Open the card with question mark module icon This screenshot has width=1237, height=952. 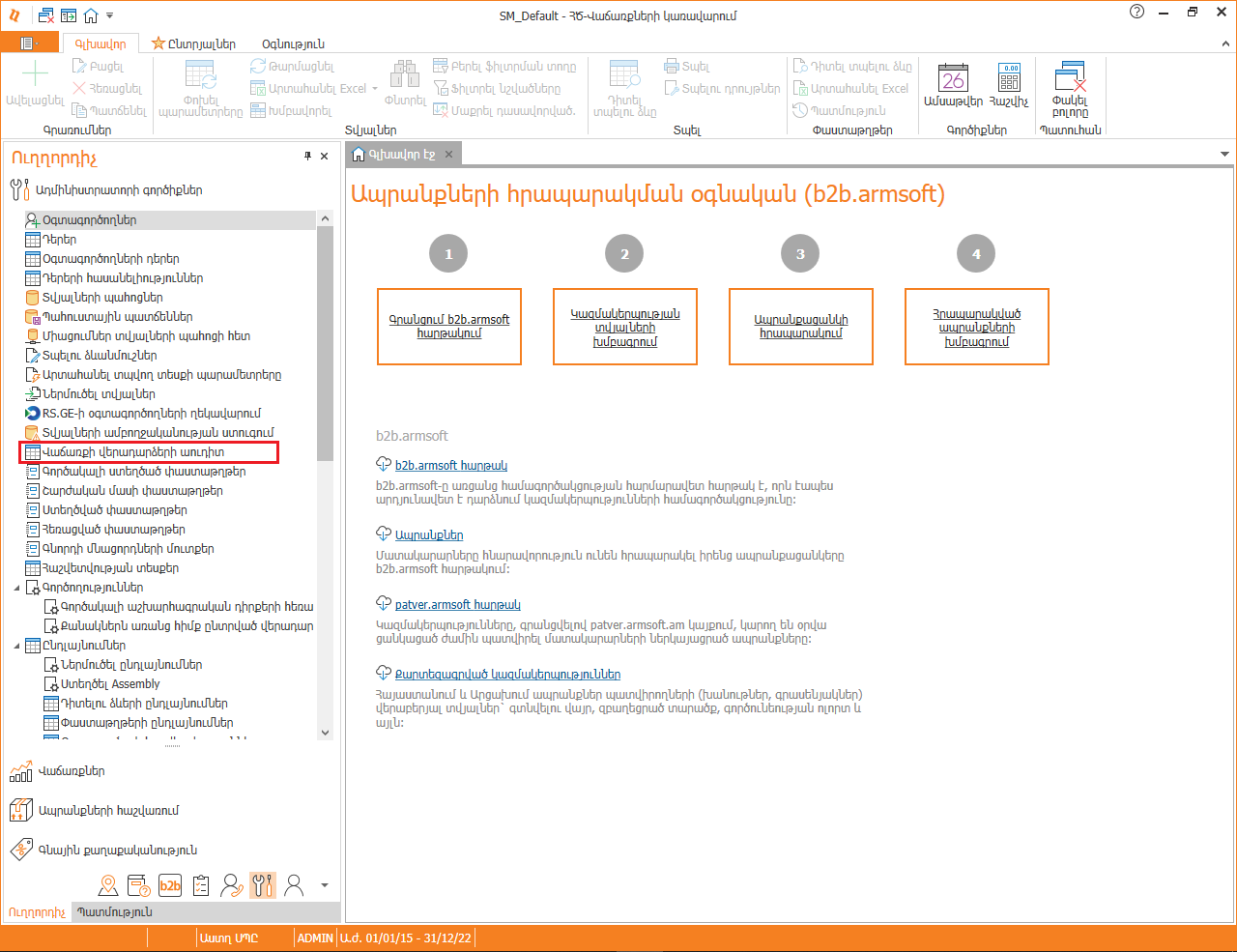click(139, 885)
